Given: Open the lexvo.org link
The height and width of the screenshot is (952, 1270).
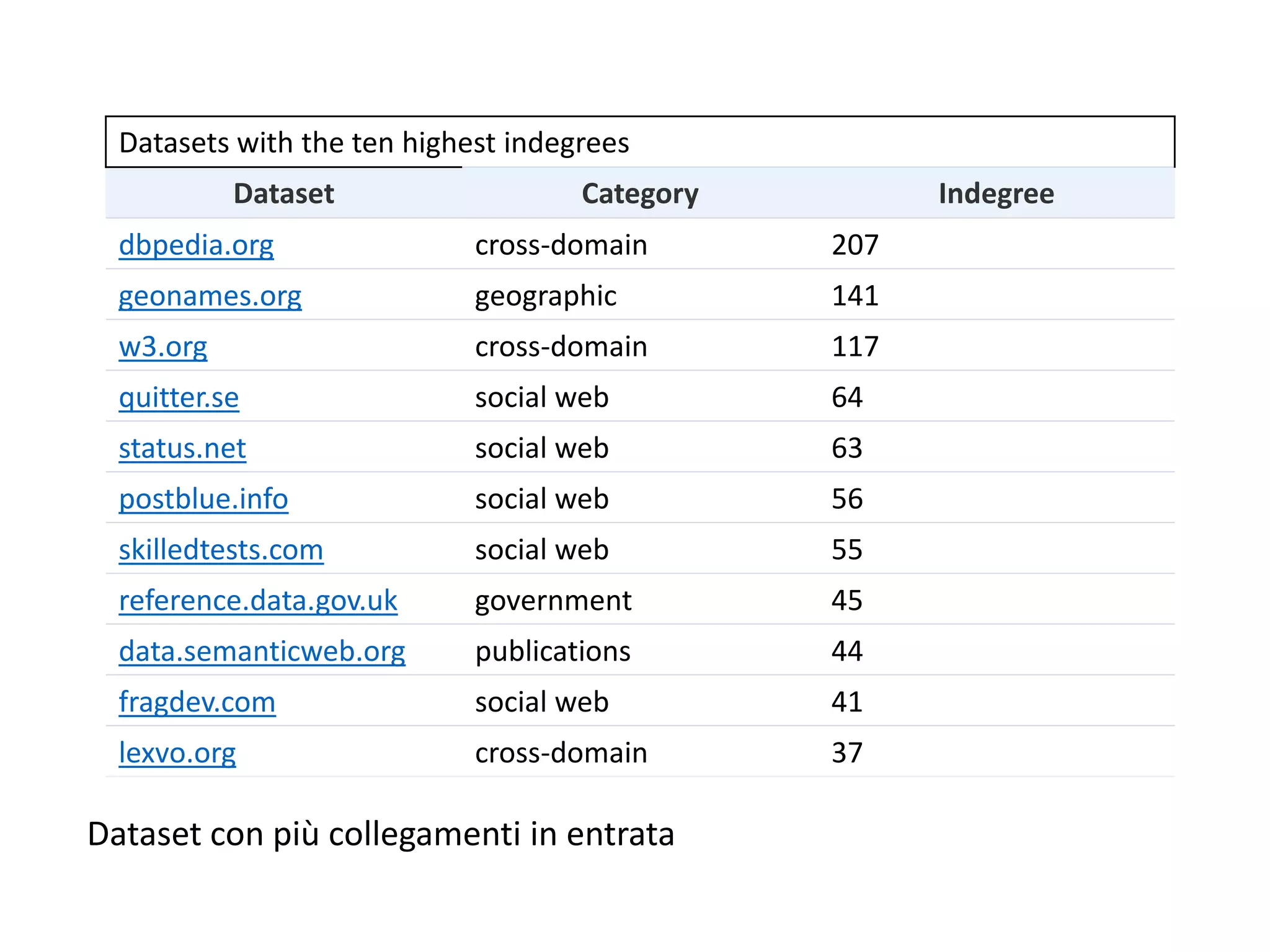Looking at the screenshot, I should [x=177, y=754].
